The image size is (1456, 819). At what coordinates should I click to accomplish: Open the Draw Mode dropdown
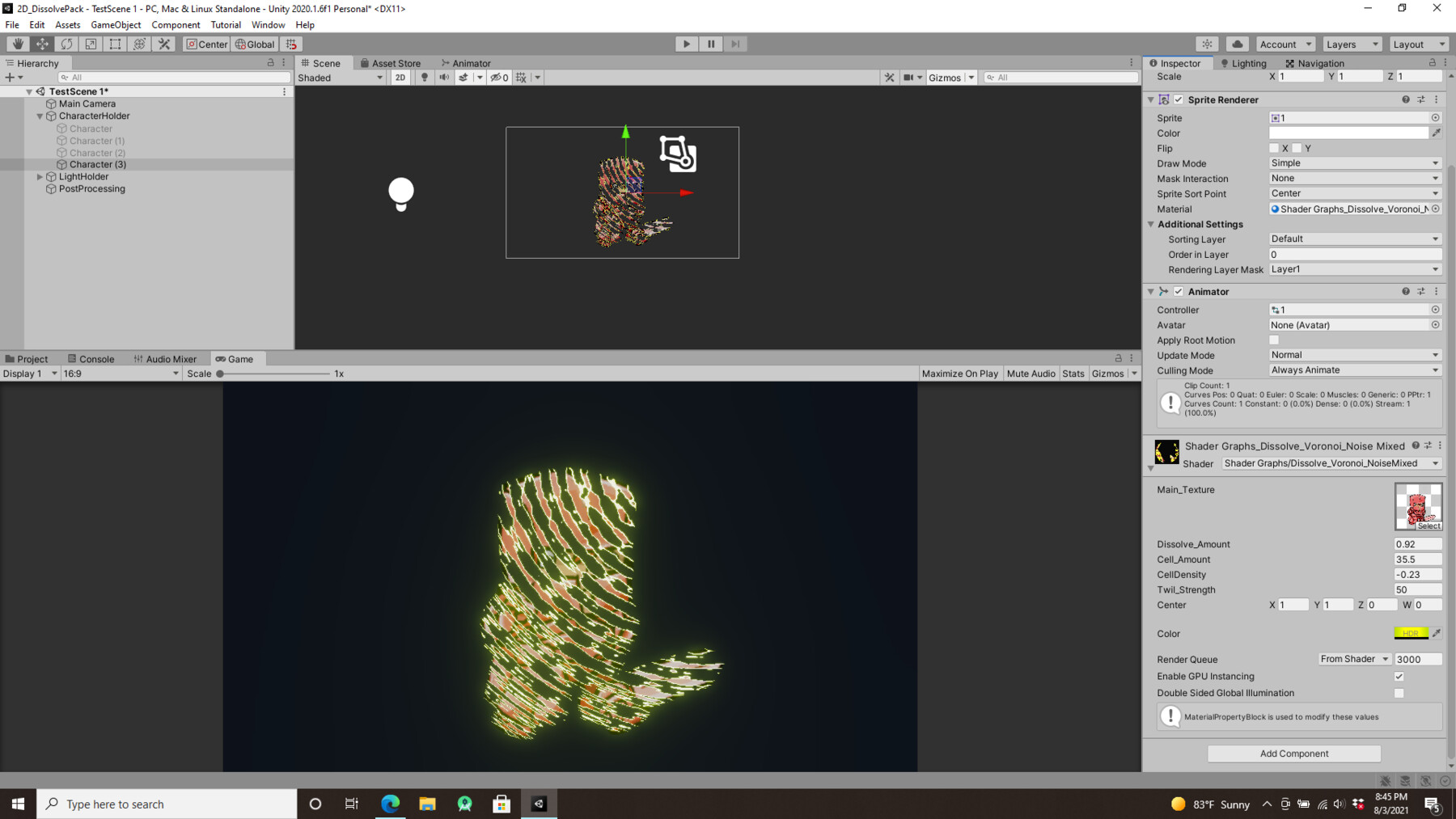pyautogui.click(x=1354, y=163)
